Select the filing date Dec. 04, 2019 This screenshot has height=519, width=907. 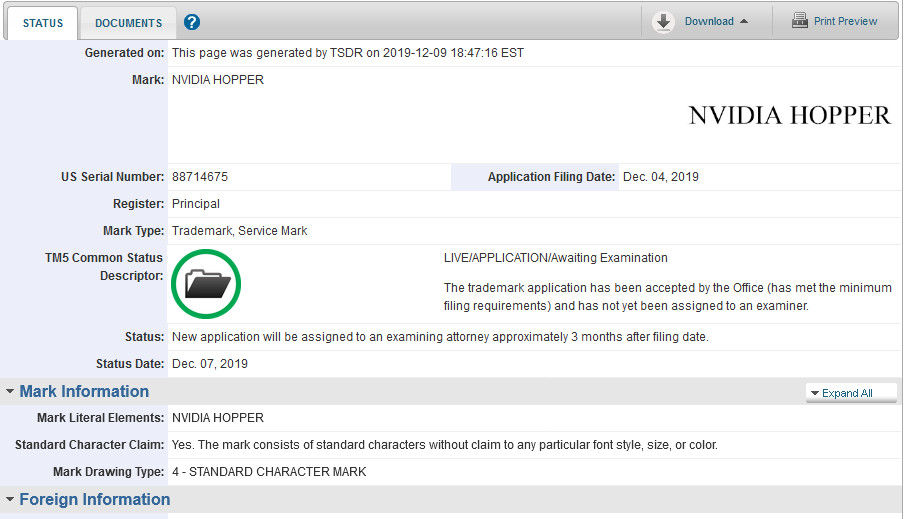(x=661, y=177)
